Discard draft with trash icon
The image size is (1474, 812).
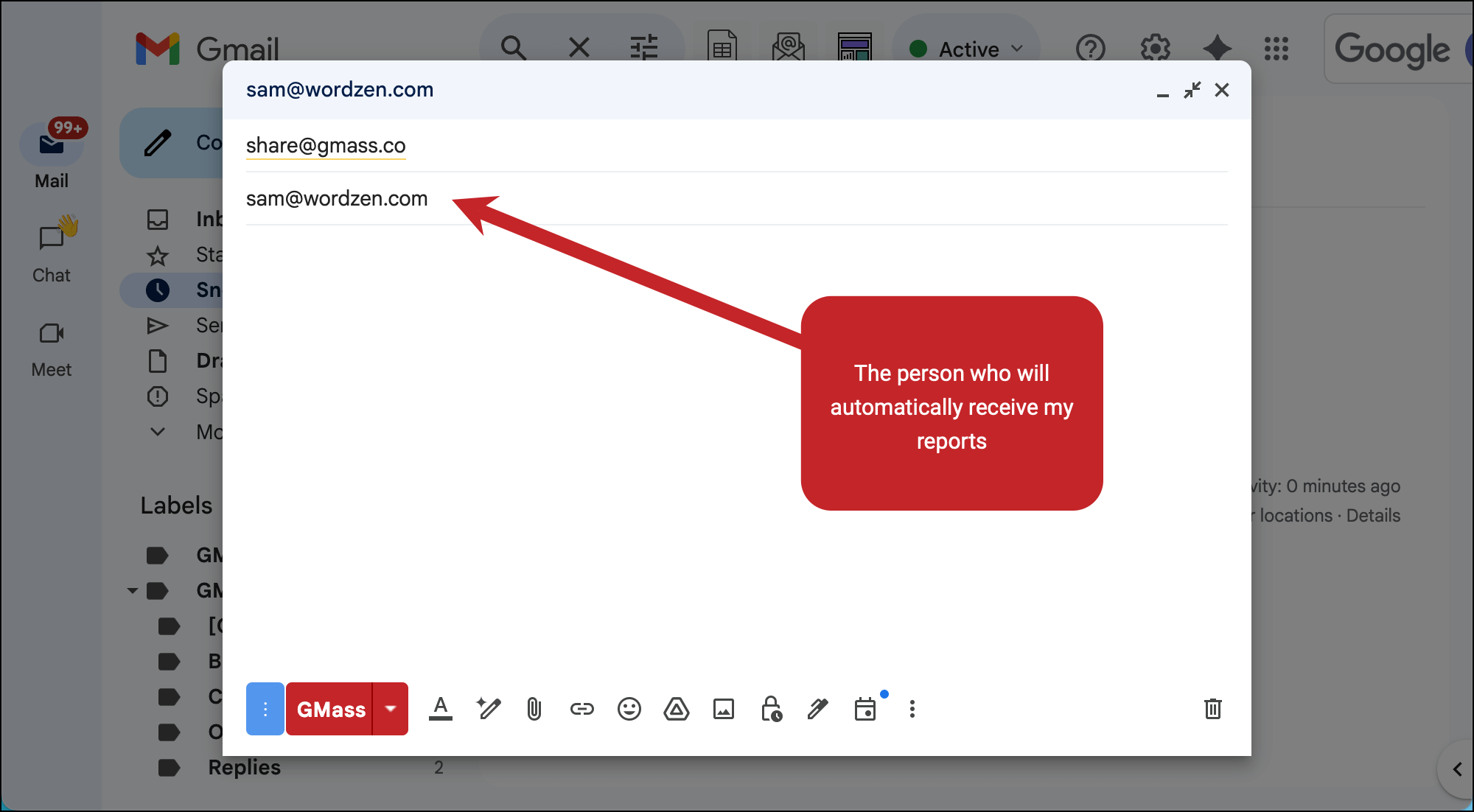click(x=1212, y=709)
